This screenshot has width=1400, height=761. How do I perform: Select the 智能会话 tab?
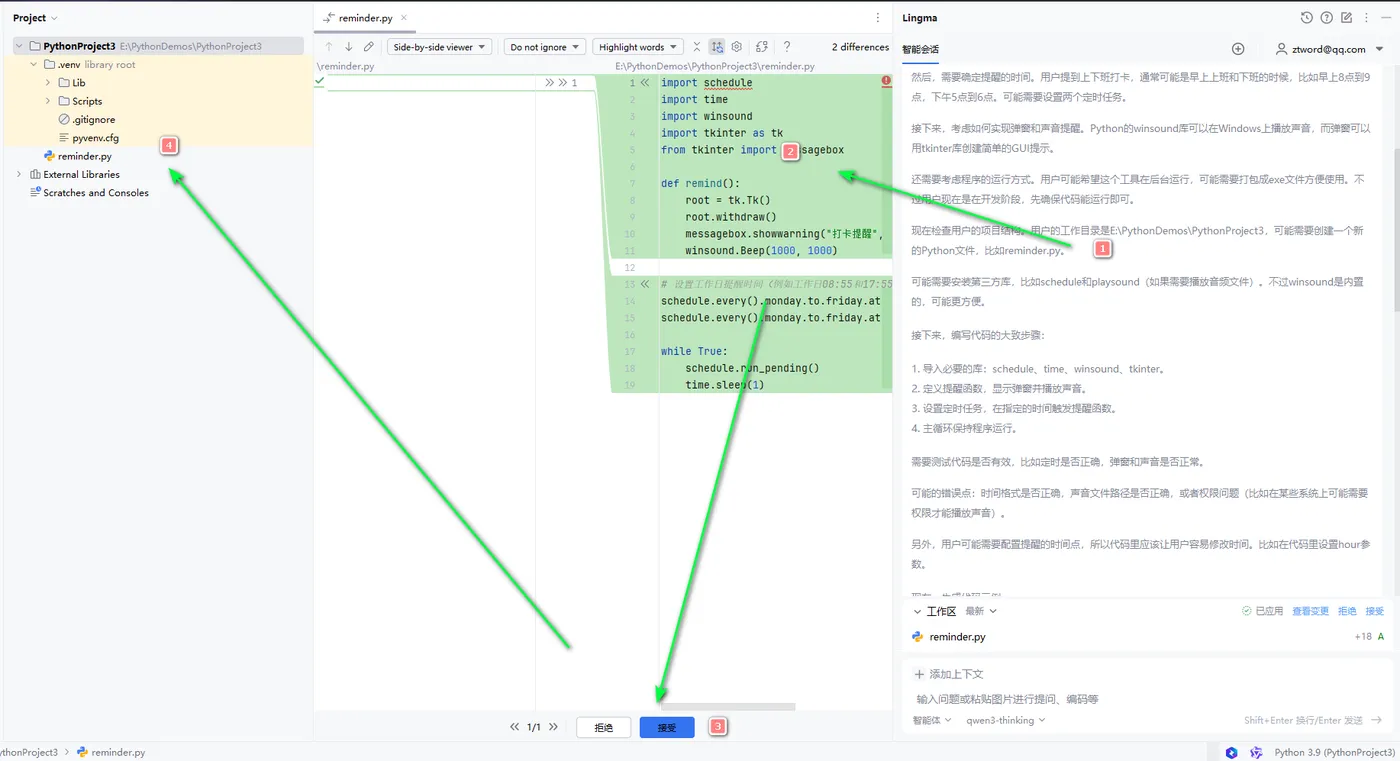[x=920, y=49]
